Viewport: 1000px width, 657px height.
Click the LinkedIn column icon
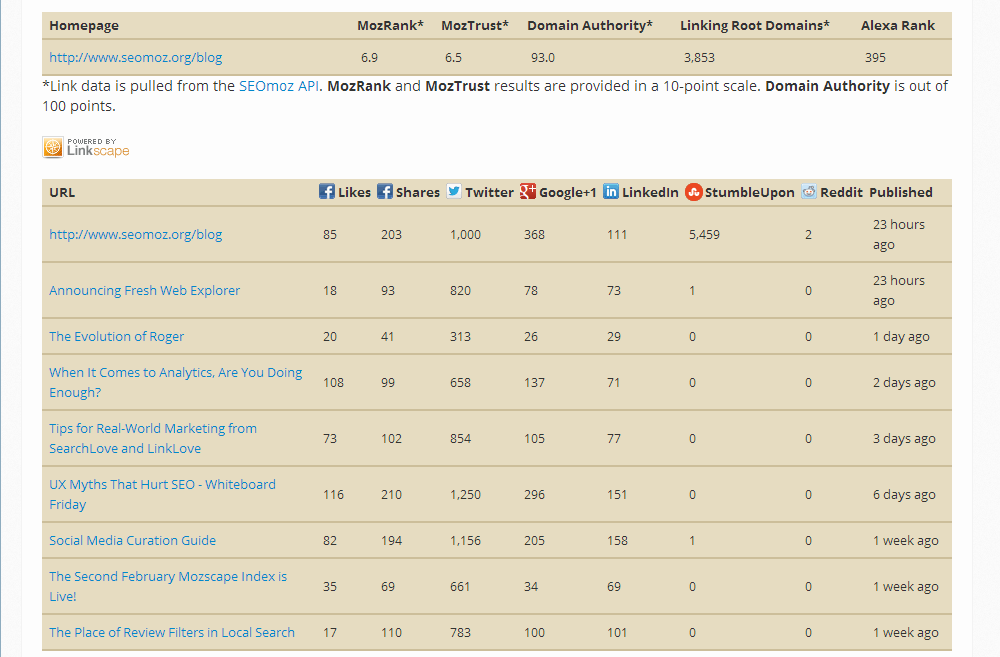point(611,191)
